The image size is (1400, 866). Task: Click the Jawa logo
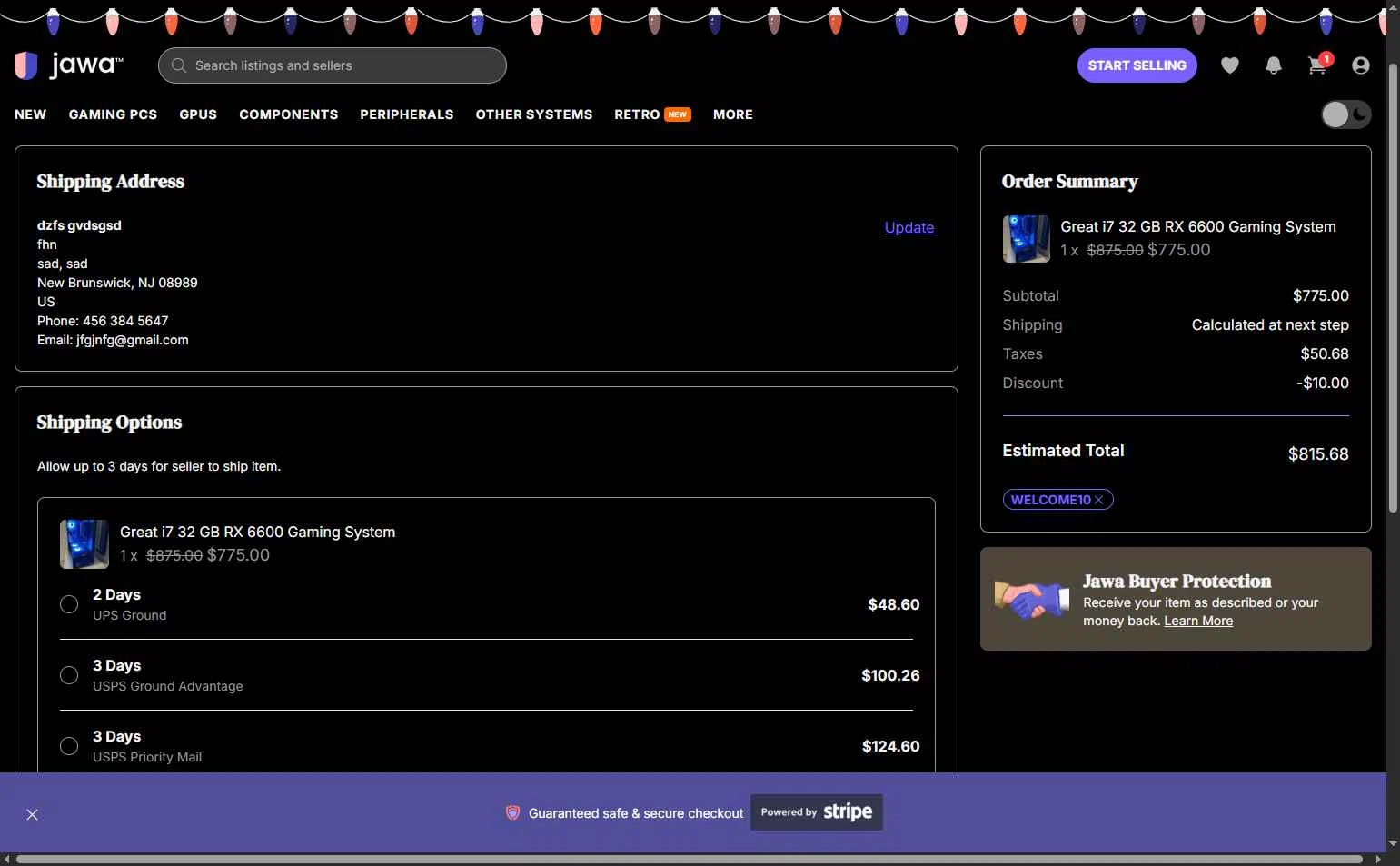[x=68, y=65]
